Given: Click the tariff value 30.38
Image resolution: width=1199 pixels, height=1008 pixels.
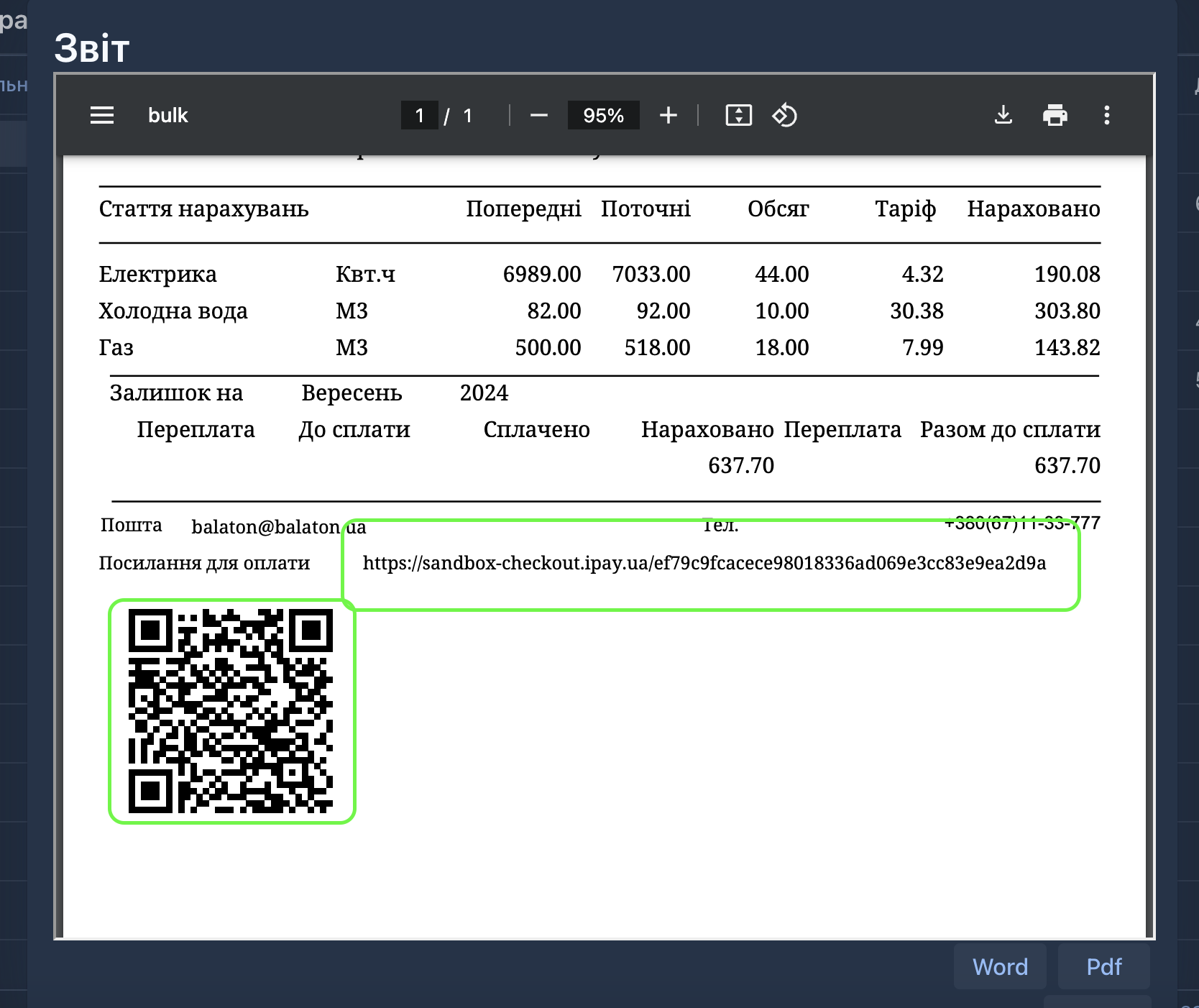Looking at the screenshot, I should (x=917, y=311).
